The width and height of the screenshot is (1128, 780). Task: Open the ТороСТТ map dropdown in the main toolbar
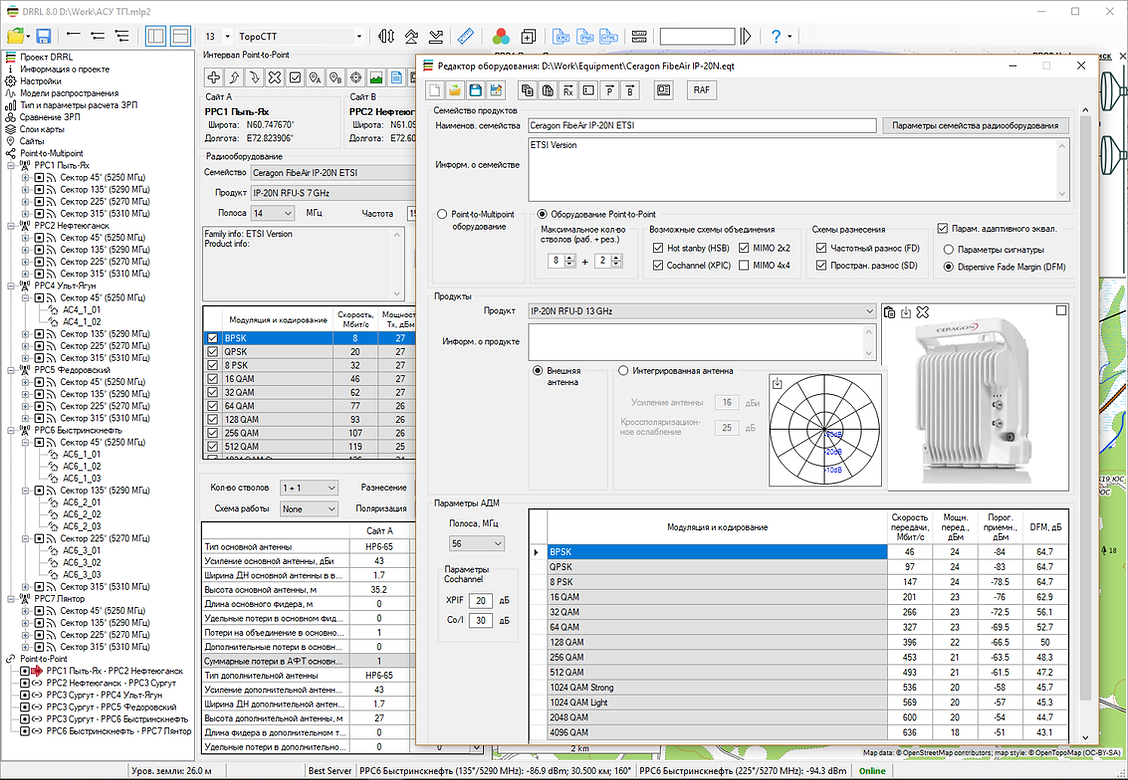[x=300, y=36]
